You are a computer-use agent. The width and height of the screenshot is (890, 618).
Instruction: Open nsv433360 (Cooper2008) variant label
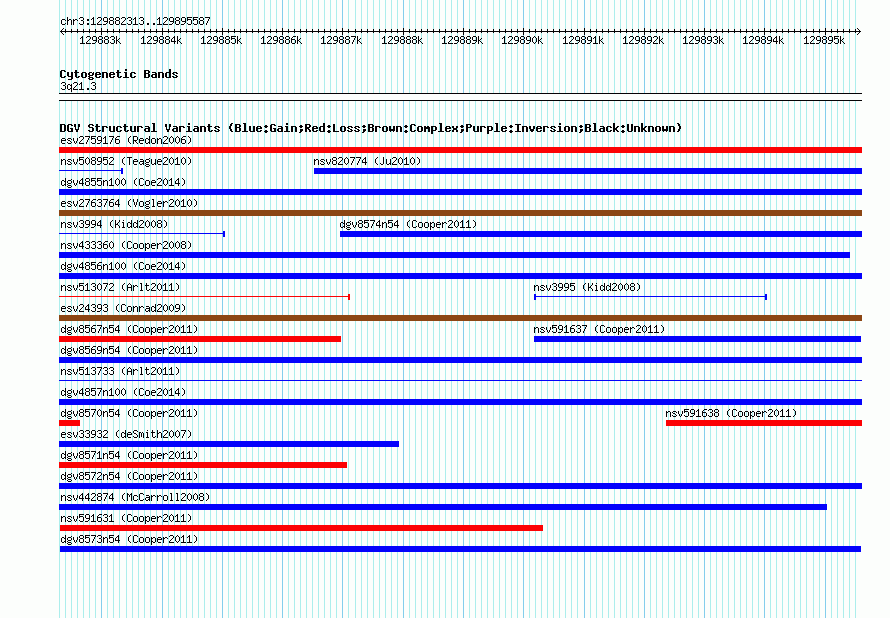tap(126, 245)
